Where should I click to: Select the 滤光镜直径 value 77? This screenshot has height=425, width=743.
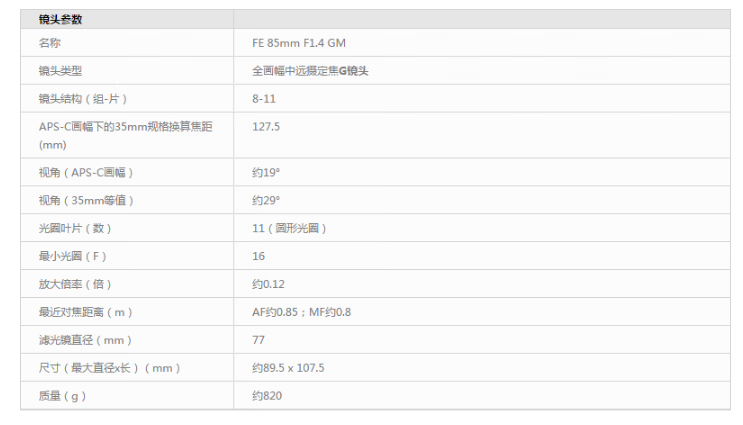[259, 340]
